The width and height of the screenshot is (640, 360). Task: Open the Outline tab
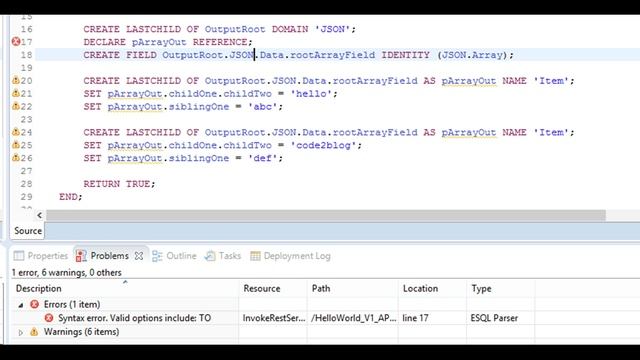click(174, 256)
